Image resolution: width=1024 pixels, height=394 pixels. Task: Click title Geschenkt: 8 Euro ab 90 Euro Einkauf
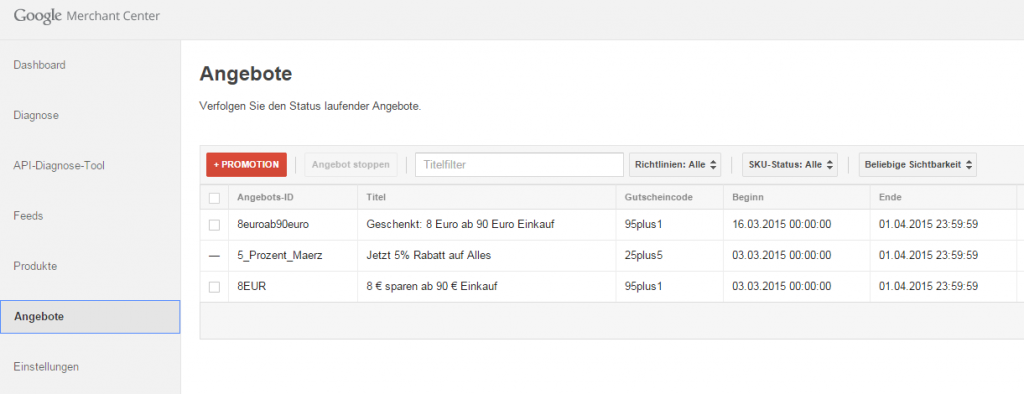(x=461, y=225)
